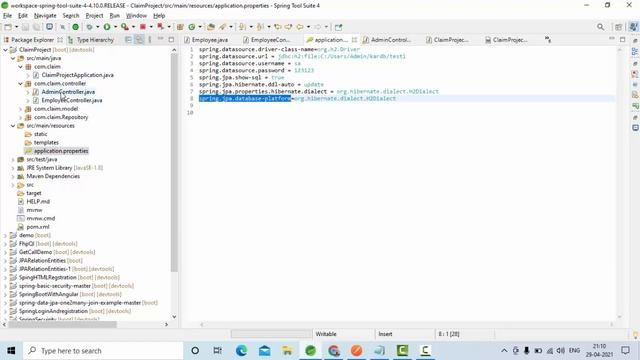Open the Windows notification center
This screenshot has width=640, height=360.
click(625, 351)
